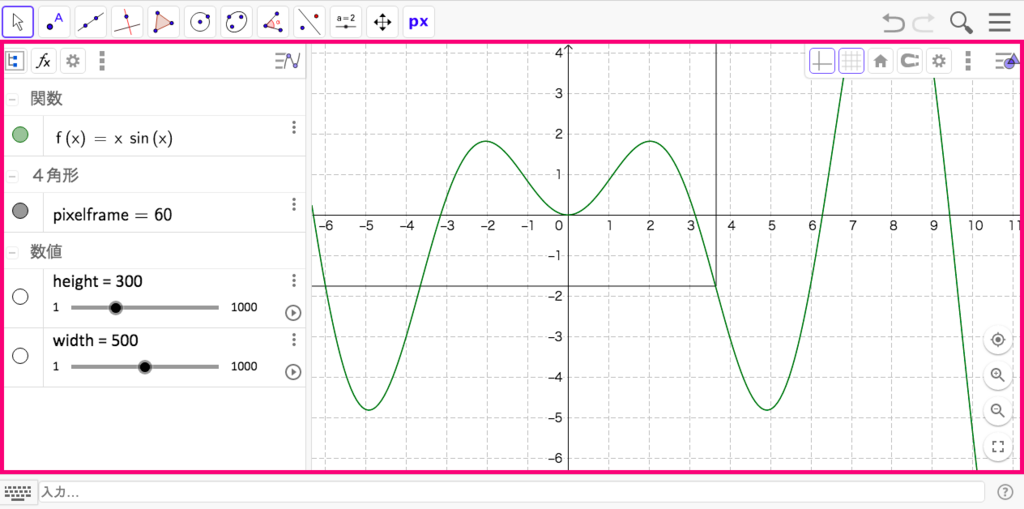Open more options for pixelframe row
This screenshot has width=1024, height=509.
[x=294, y=204]
